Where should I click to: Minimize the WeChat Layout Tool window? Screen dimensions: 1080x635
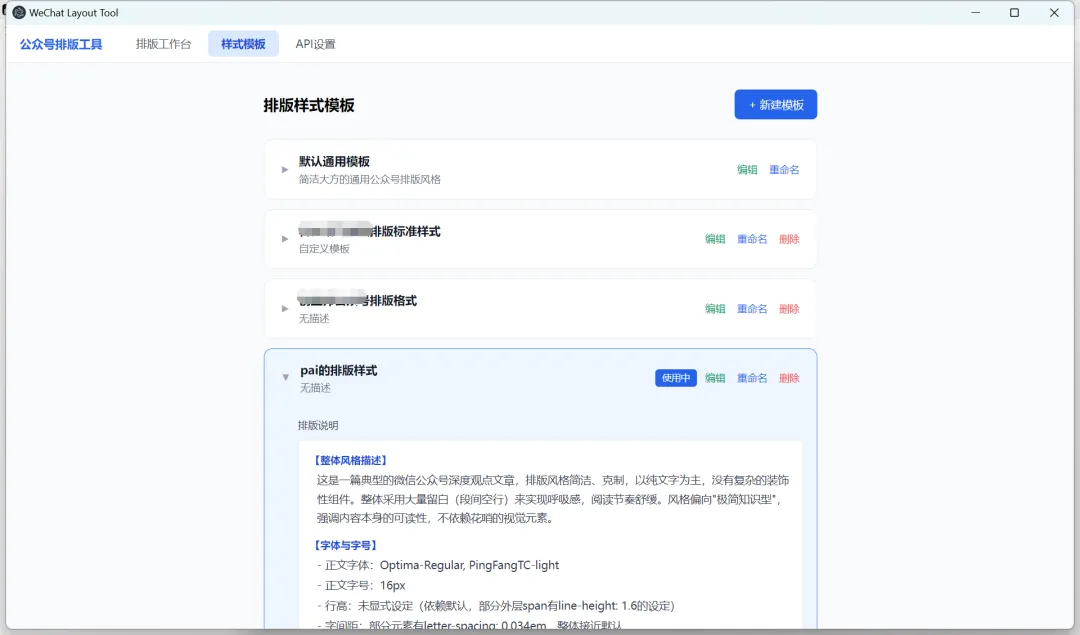(975, 12)
